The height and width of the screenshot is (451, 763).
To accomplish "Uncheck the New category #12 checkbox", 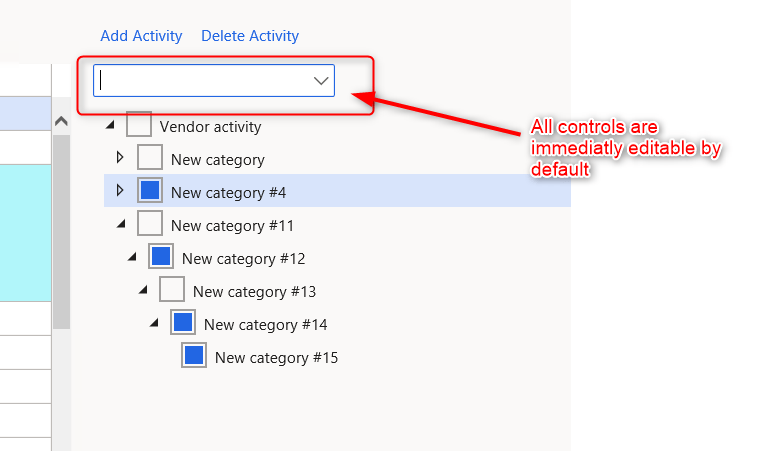I will coord(161,257).
